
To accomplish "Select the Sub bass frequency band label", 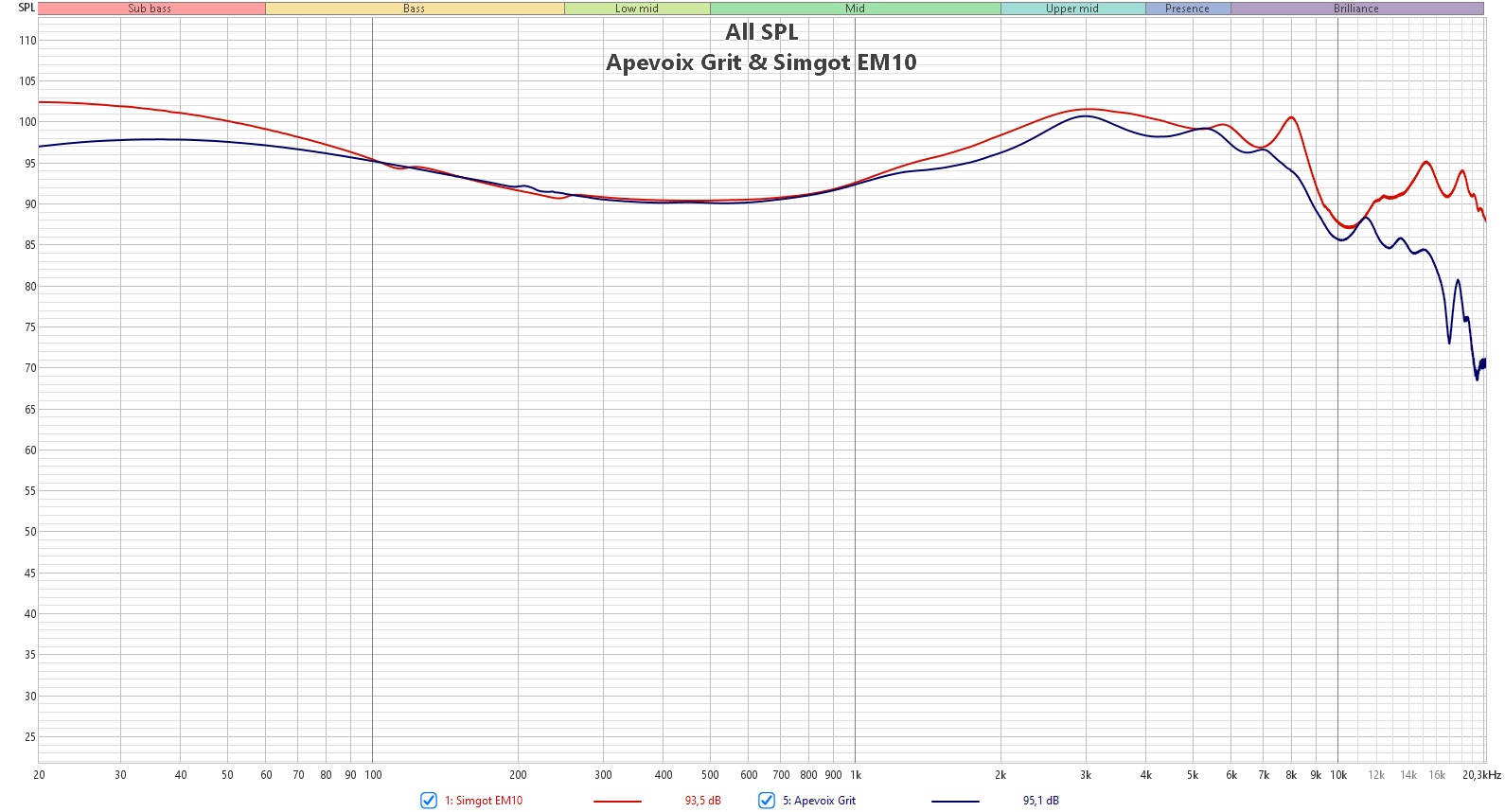I will click(151, 9).
